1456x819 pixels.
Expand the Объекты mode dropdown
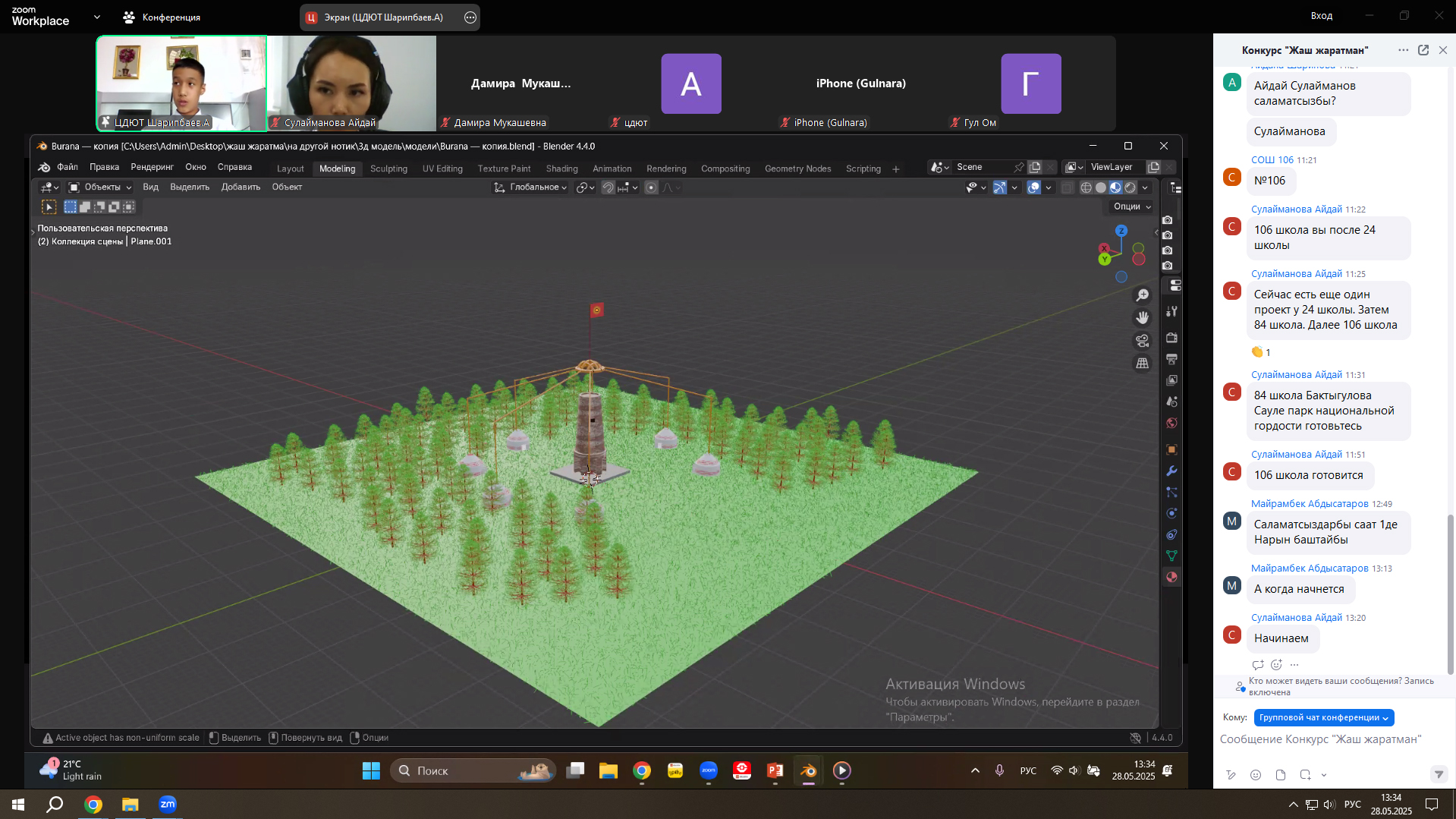(x=101, y=187)
